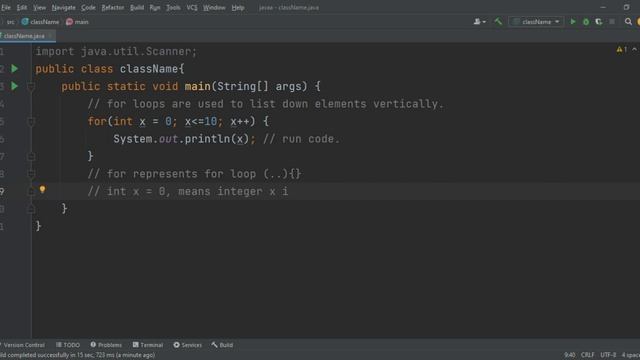Click the className identifier in the class declaration
Screen dimensions: 640x360
click(x=149, y=69)
